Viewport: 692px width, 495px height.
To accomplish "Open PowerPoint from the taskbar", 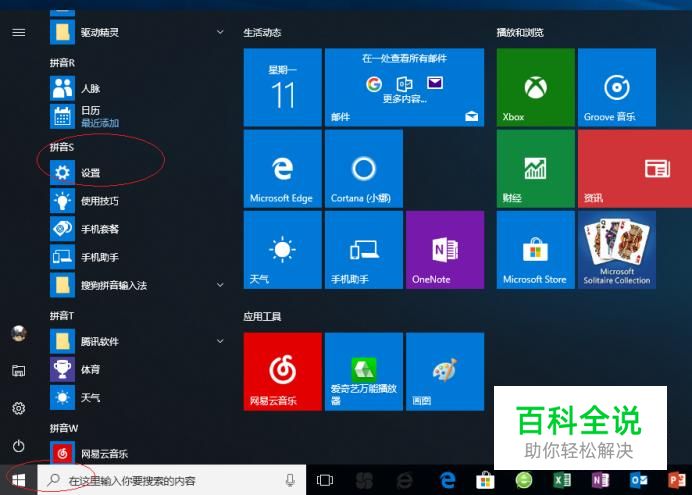I will coord(677,480).
